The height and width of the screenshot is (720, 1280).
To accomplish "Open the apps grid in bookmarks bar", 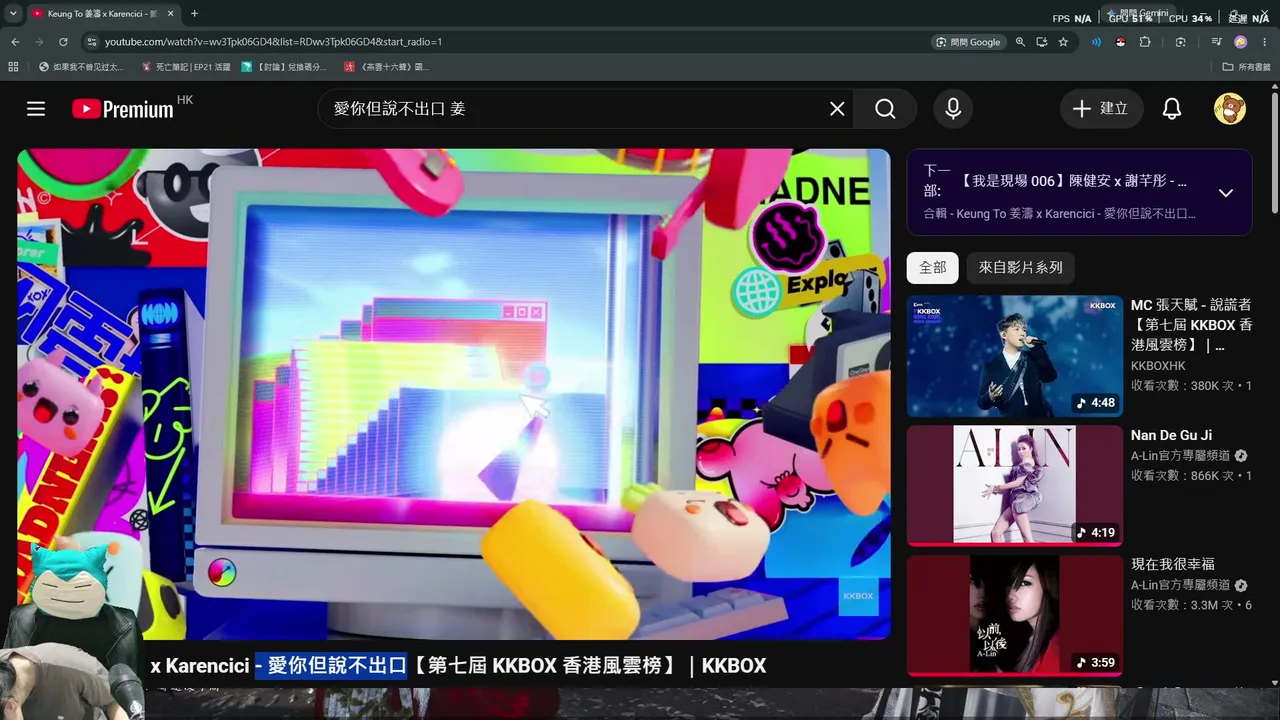I will click(x=13, y=67).
